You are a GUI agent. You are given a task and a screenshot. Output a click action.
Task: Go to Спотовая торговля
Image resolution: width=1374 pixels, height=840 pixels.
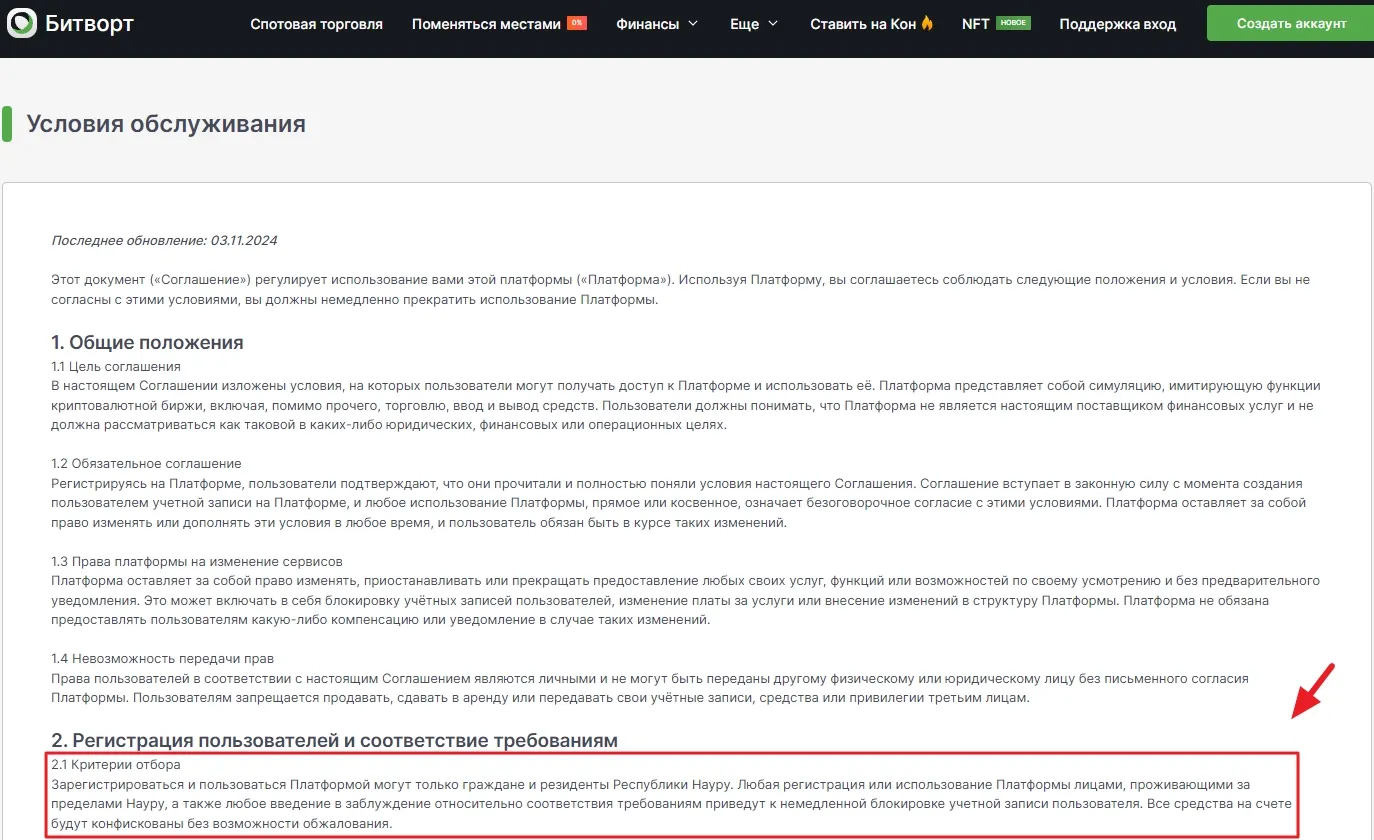[316, 24]
